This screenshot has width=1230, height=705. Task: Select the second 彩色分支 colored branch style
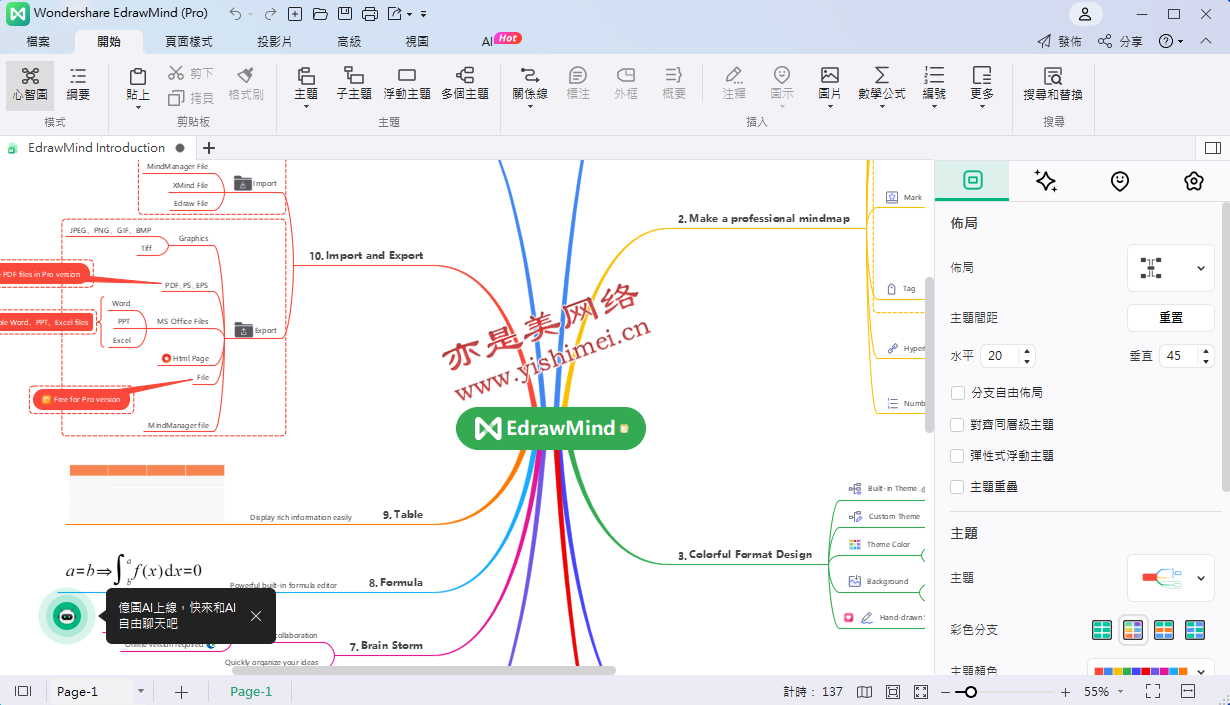(1133, 630)
